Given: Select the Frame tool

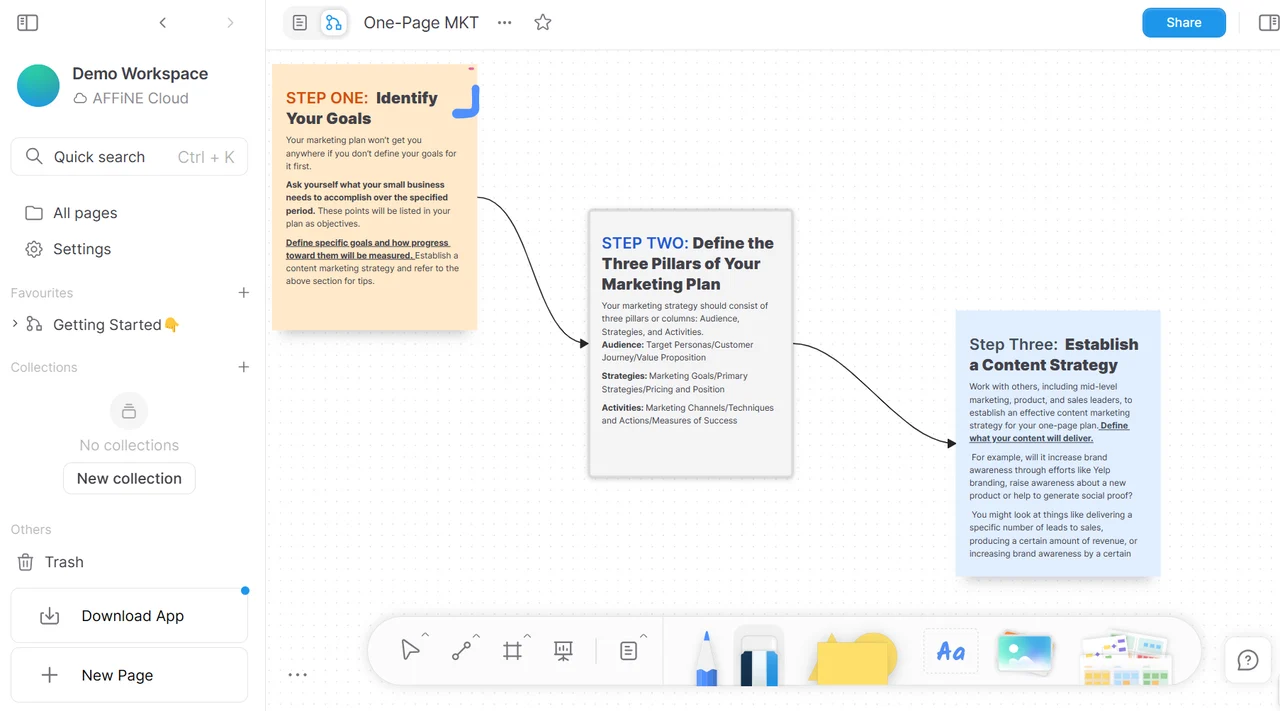Looking at the screenshot, I should [512, 651].
